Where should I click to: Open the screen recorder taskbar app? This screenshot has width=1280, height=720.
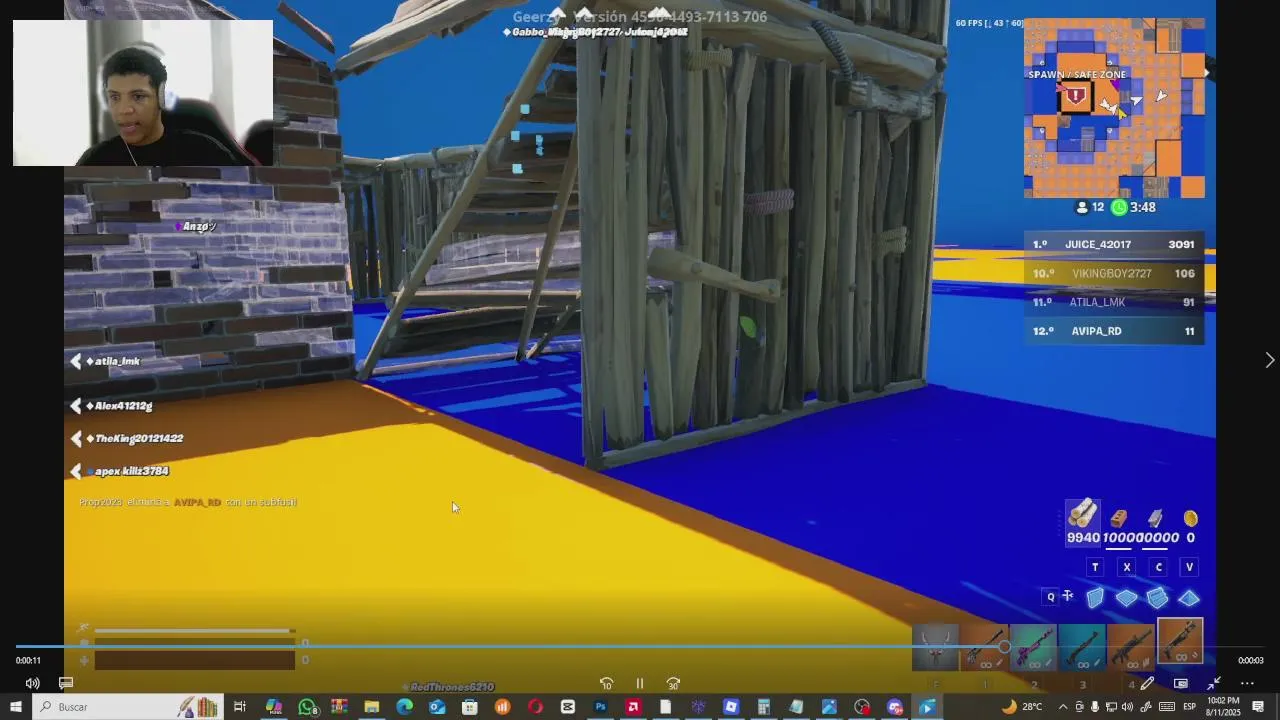pos(862,707)
